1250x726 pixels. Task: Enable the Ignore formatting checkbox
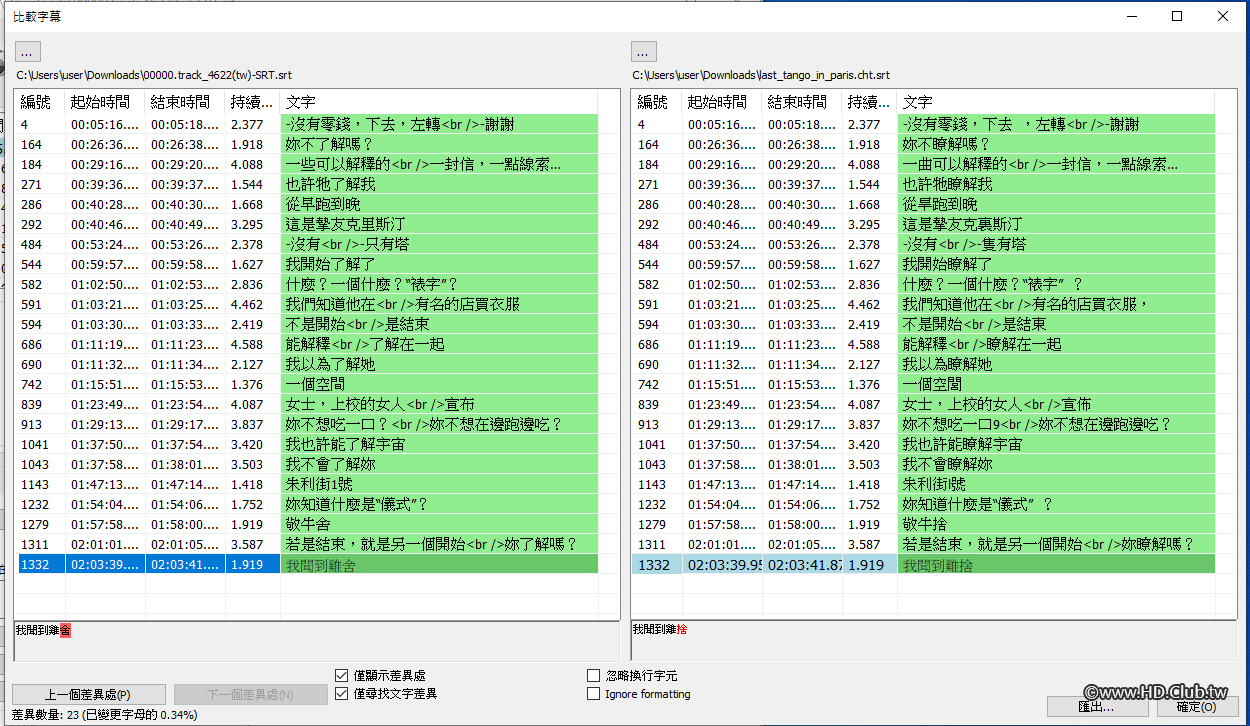click(x=593, y=693)
